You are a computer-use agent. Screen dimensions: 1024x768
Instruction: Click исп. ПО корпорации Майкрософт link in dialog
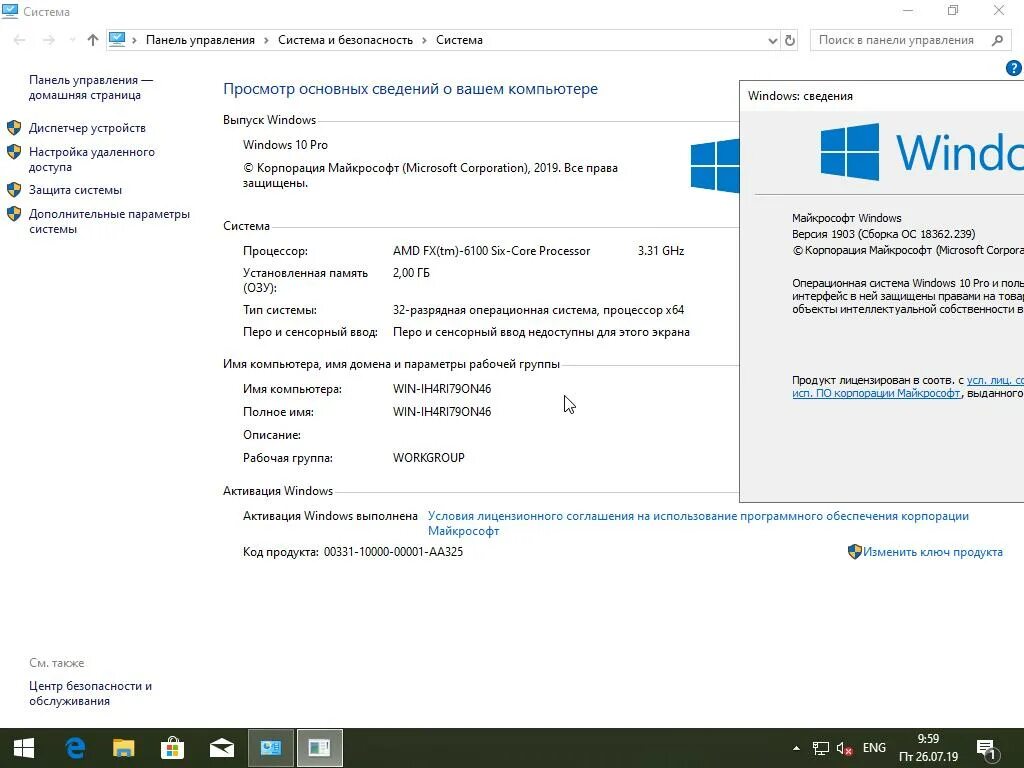(x=876, y=393)
